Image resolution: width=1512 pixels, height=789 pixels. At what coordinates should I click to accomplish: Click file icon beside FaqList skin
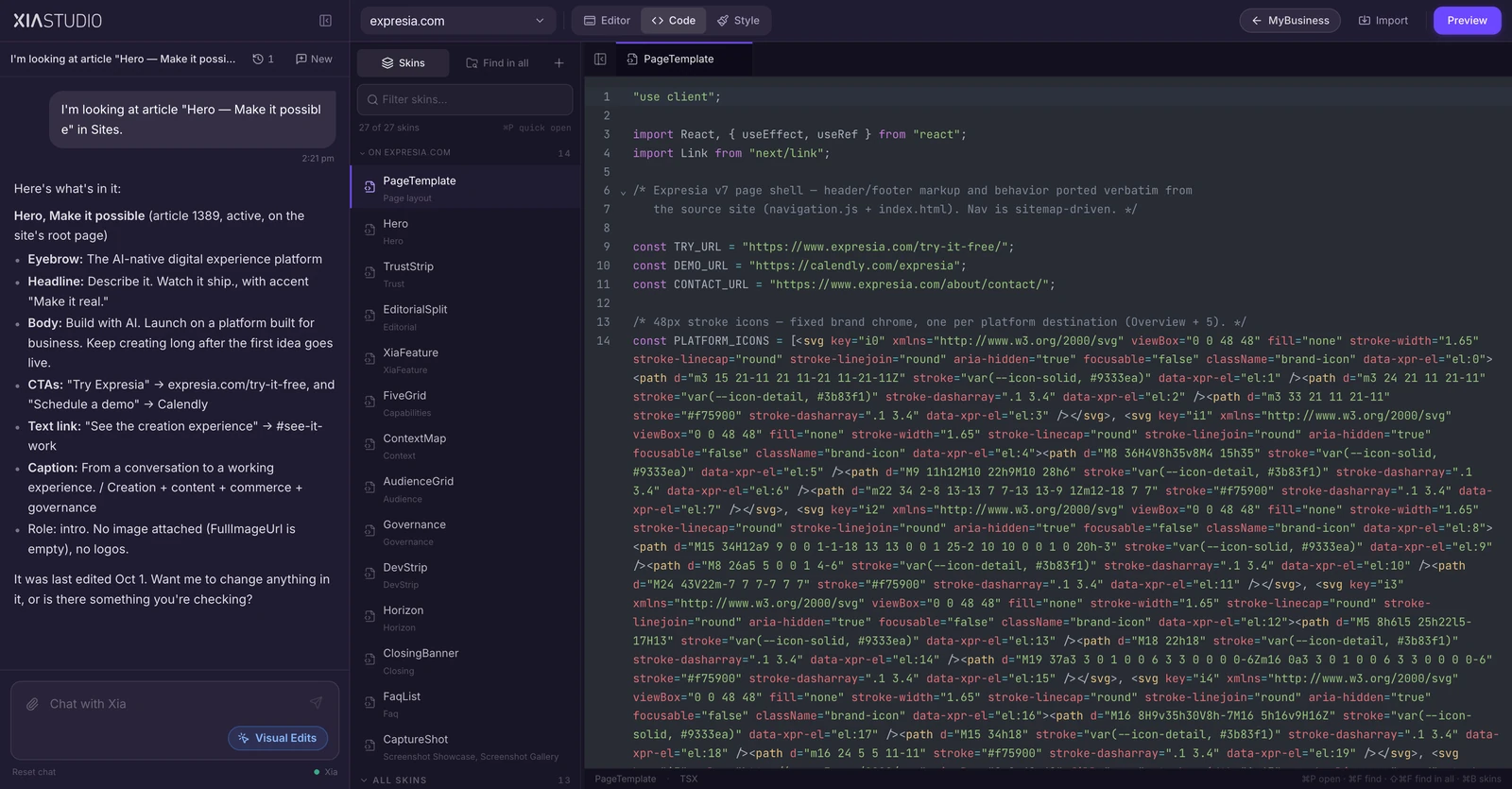click(369, 702)
